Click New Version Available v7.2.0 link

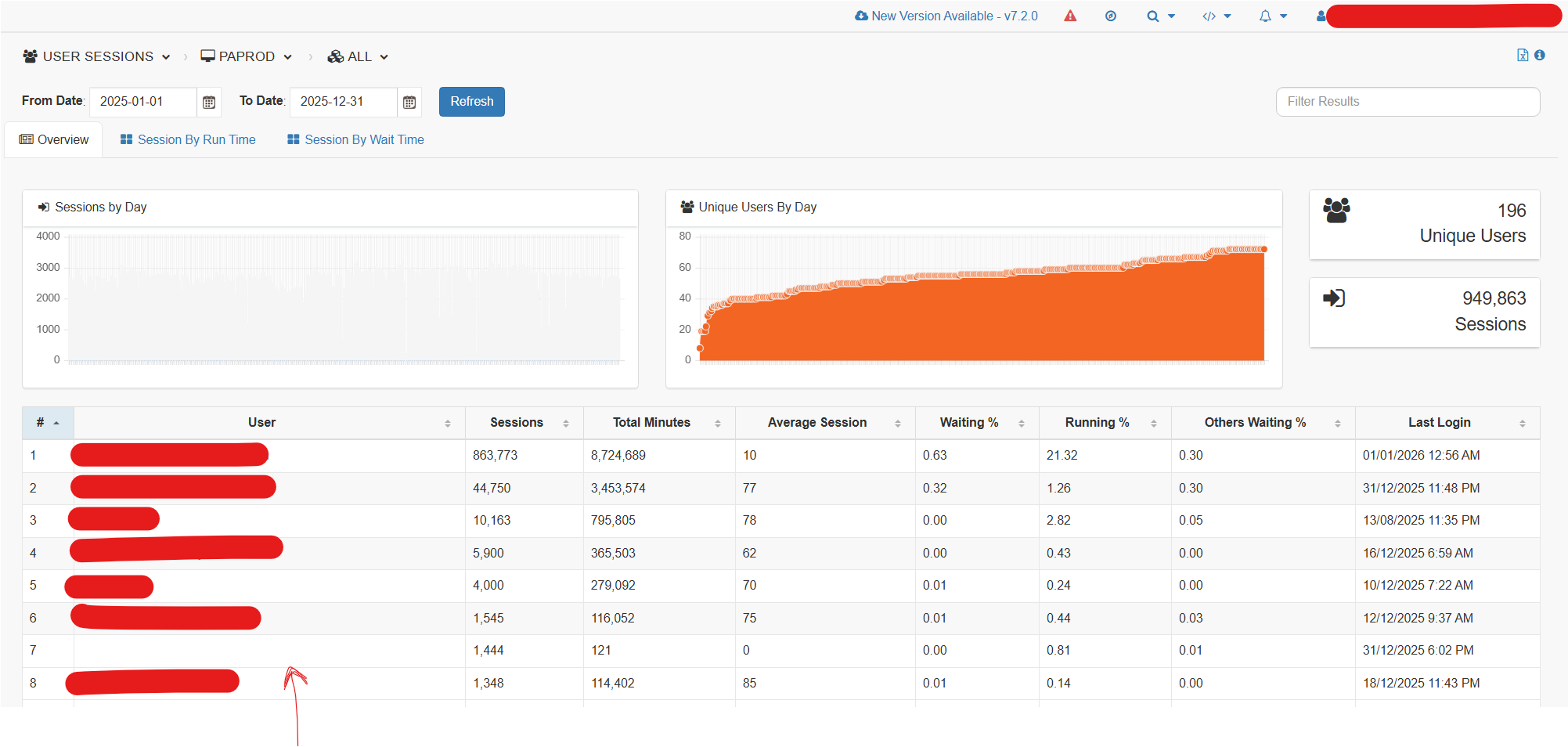[x=946, y=16]
